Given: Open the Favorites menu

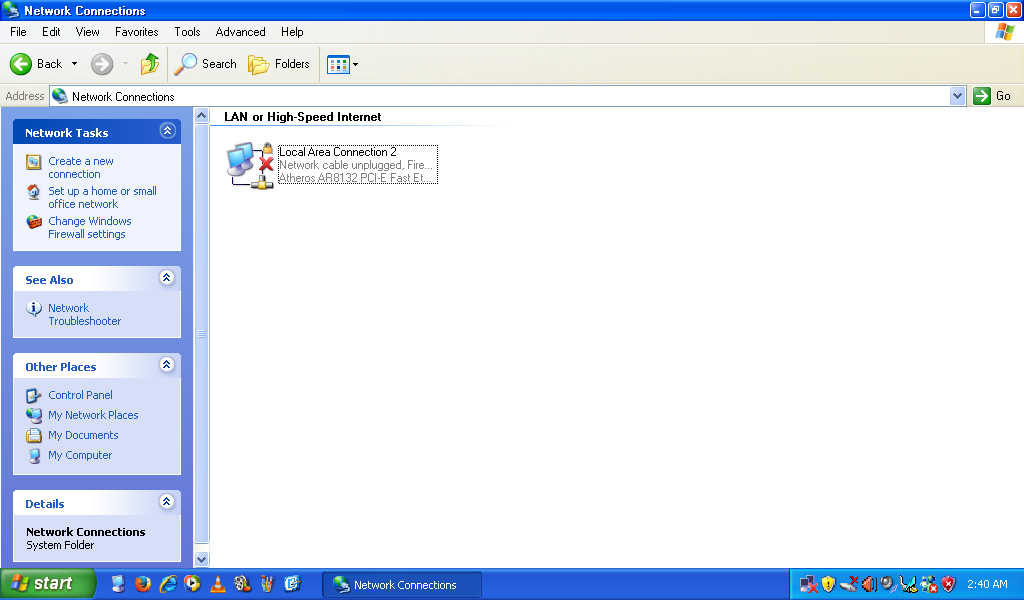Looking at the screenshot, I should (136, 32).
